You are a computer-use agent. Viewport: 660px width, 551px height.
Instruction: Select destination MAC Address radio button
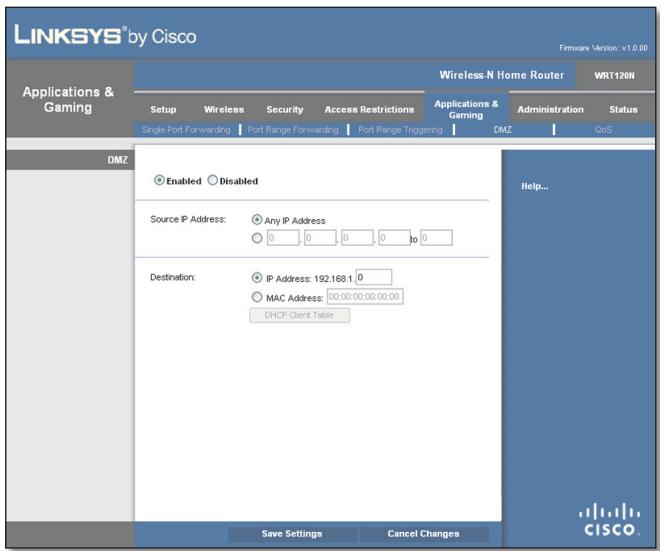pyautogui.click(x=257, y=297)
